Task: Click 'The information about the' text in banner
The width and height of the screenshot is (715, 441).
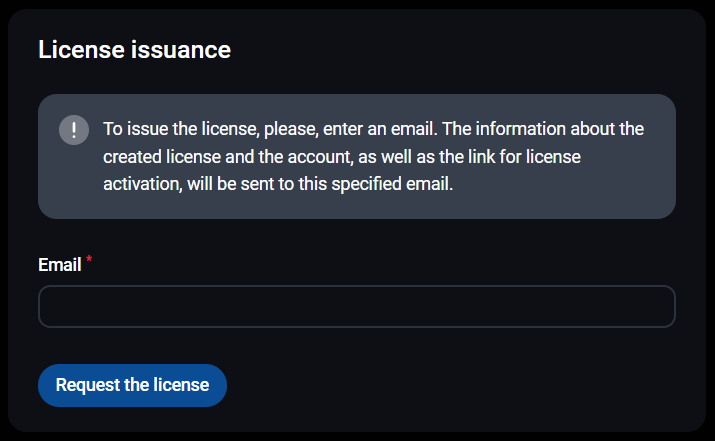Action: click(543, 129)
